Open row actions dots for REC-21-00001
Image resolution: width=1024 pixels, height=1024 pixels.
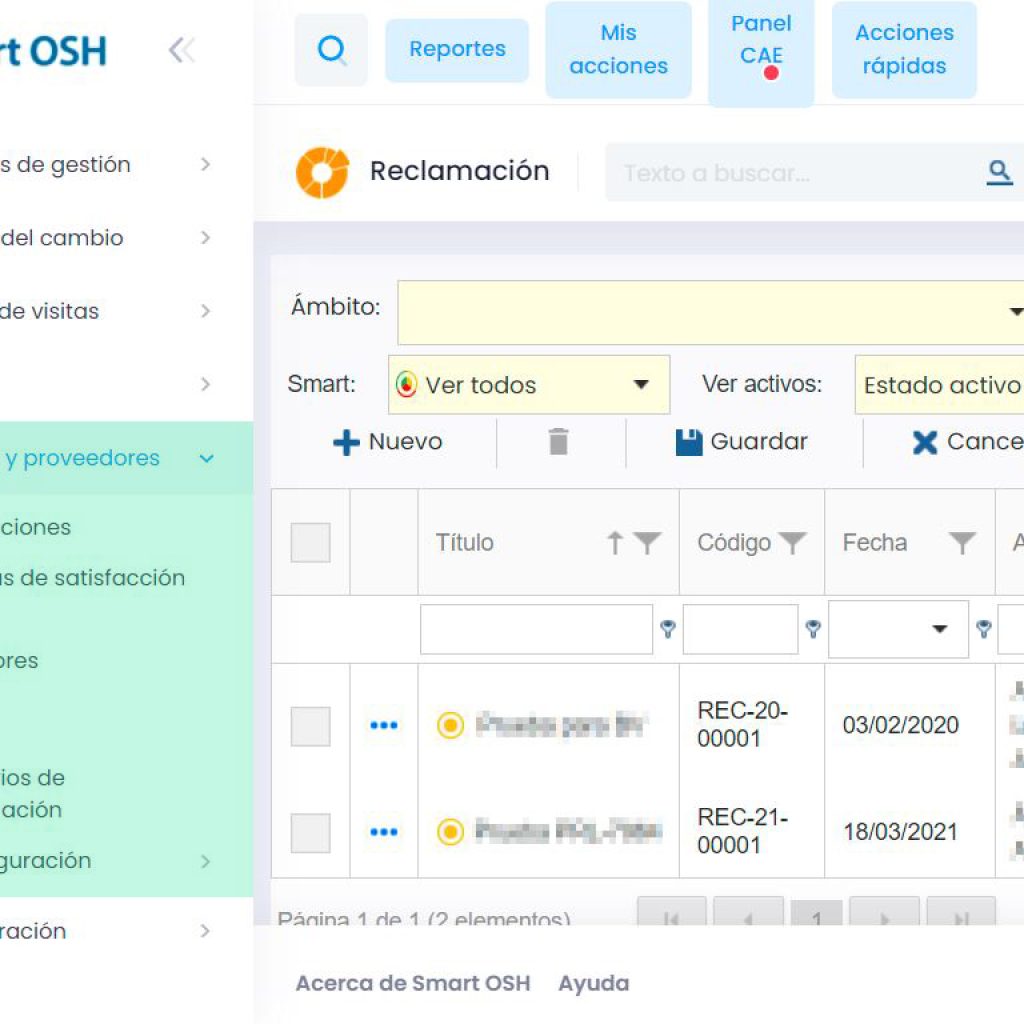point(384,832)
